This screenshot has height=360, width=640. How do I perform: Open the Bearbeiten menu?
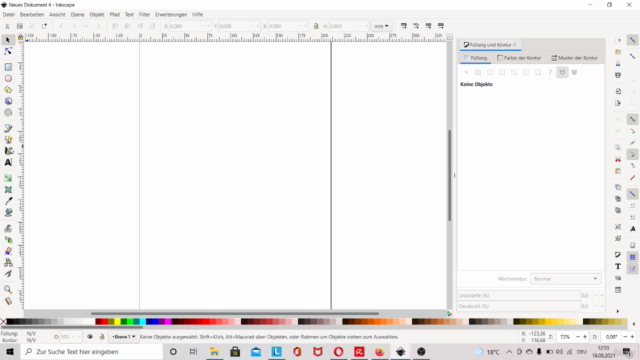(x=32, y=15)
